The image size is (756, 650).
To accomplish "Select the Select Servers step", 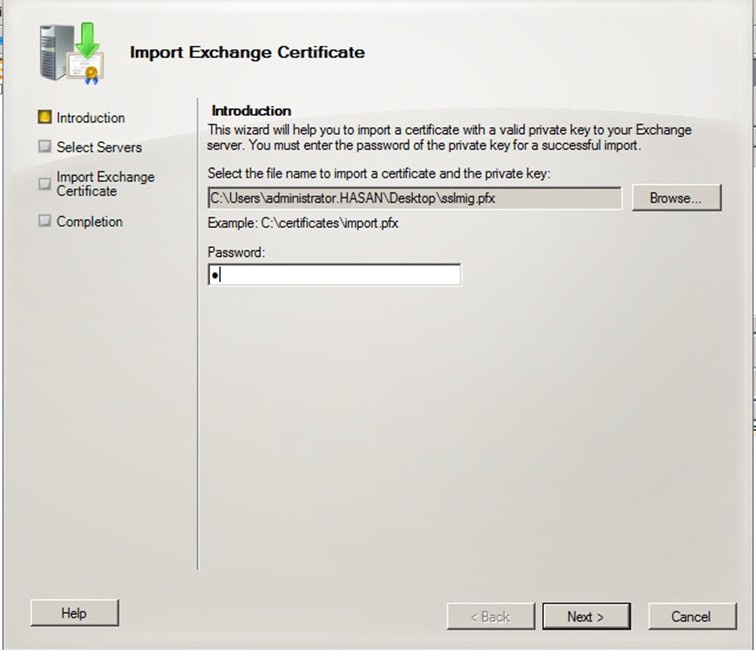I will coord(99,147).
